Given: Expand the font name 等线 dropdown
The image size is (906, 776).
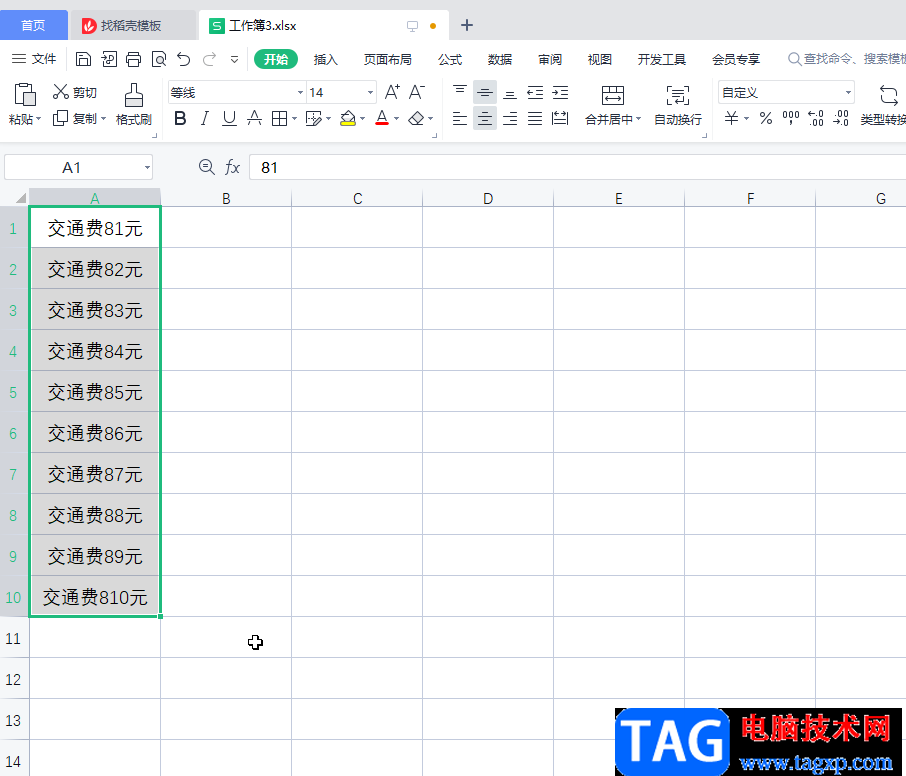Looking at the screenshot, I should (x=300, y=92).
